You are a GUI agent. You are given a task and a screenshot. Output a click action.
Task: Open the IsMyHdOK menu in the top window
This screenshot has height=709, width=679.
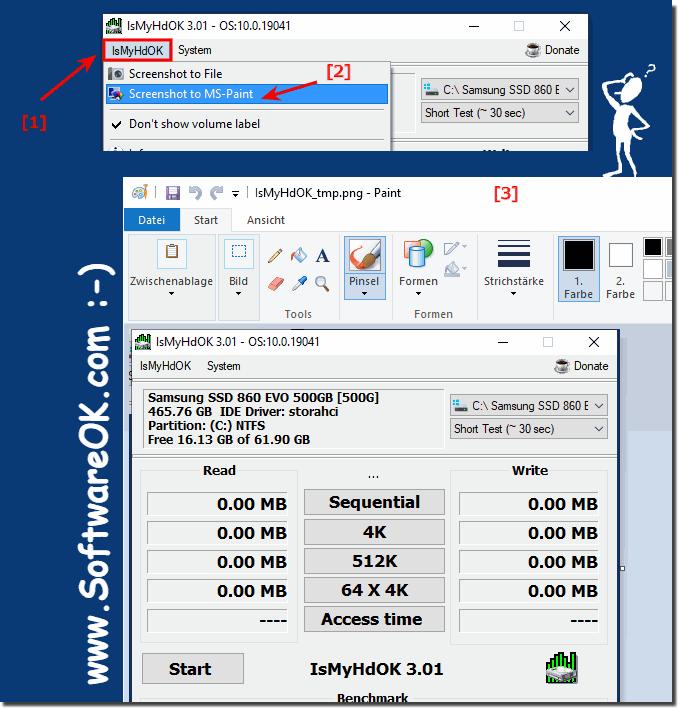pos(137,50)
